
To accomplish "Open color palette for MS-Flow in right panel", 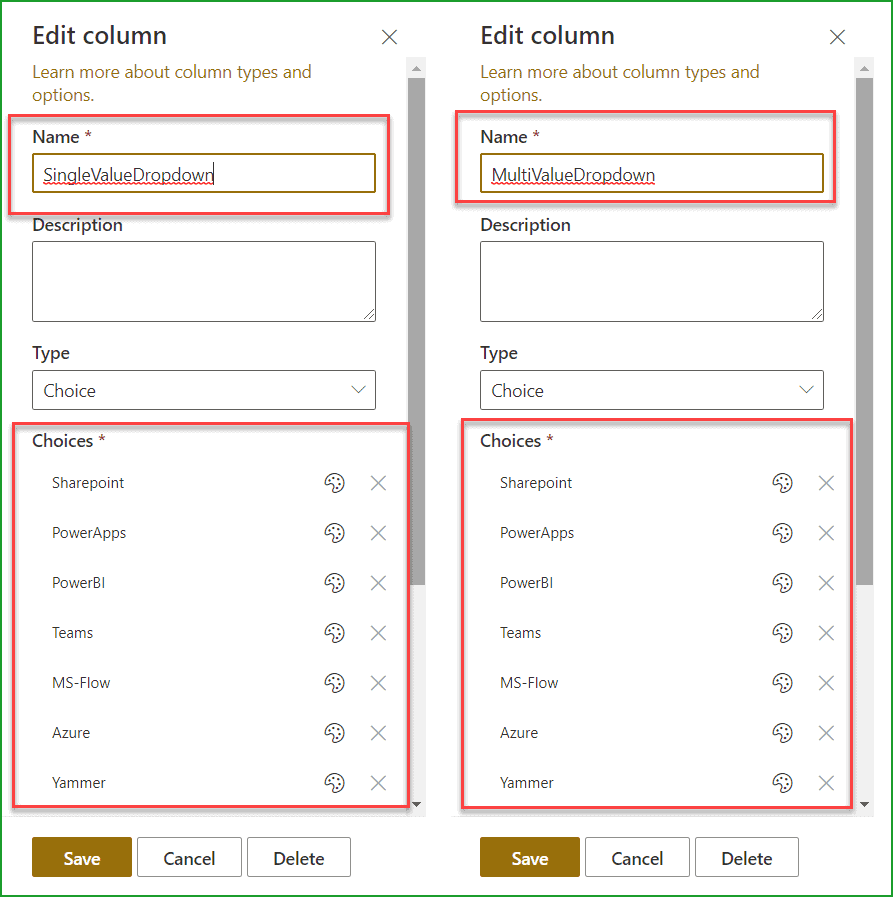I will click(x=782, y=682).
